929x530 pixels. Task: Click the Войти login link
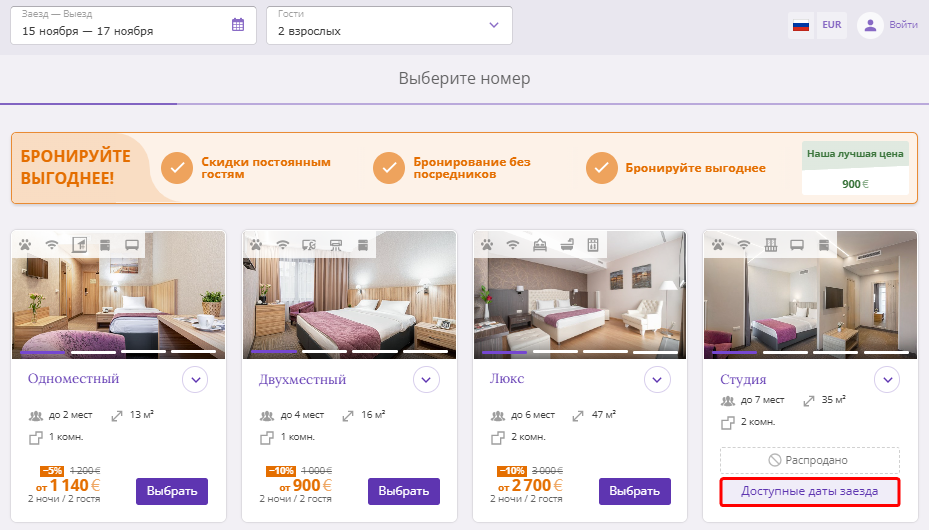(903, 25)
